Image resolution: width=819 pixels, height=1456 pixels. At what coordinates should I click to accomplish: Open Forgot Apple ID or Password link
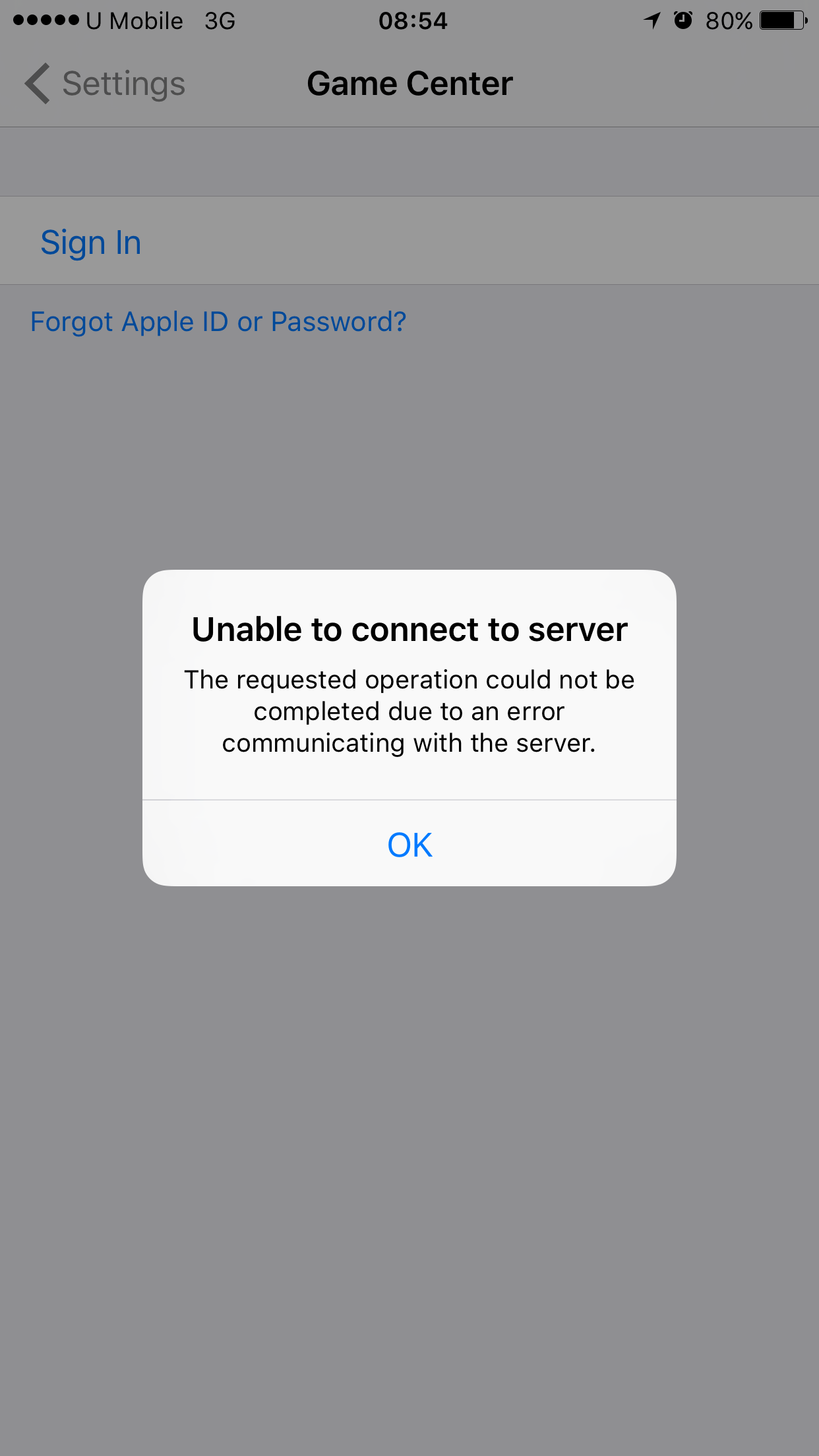coord(218,322)
